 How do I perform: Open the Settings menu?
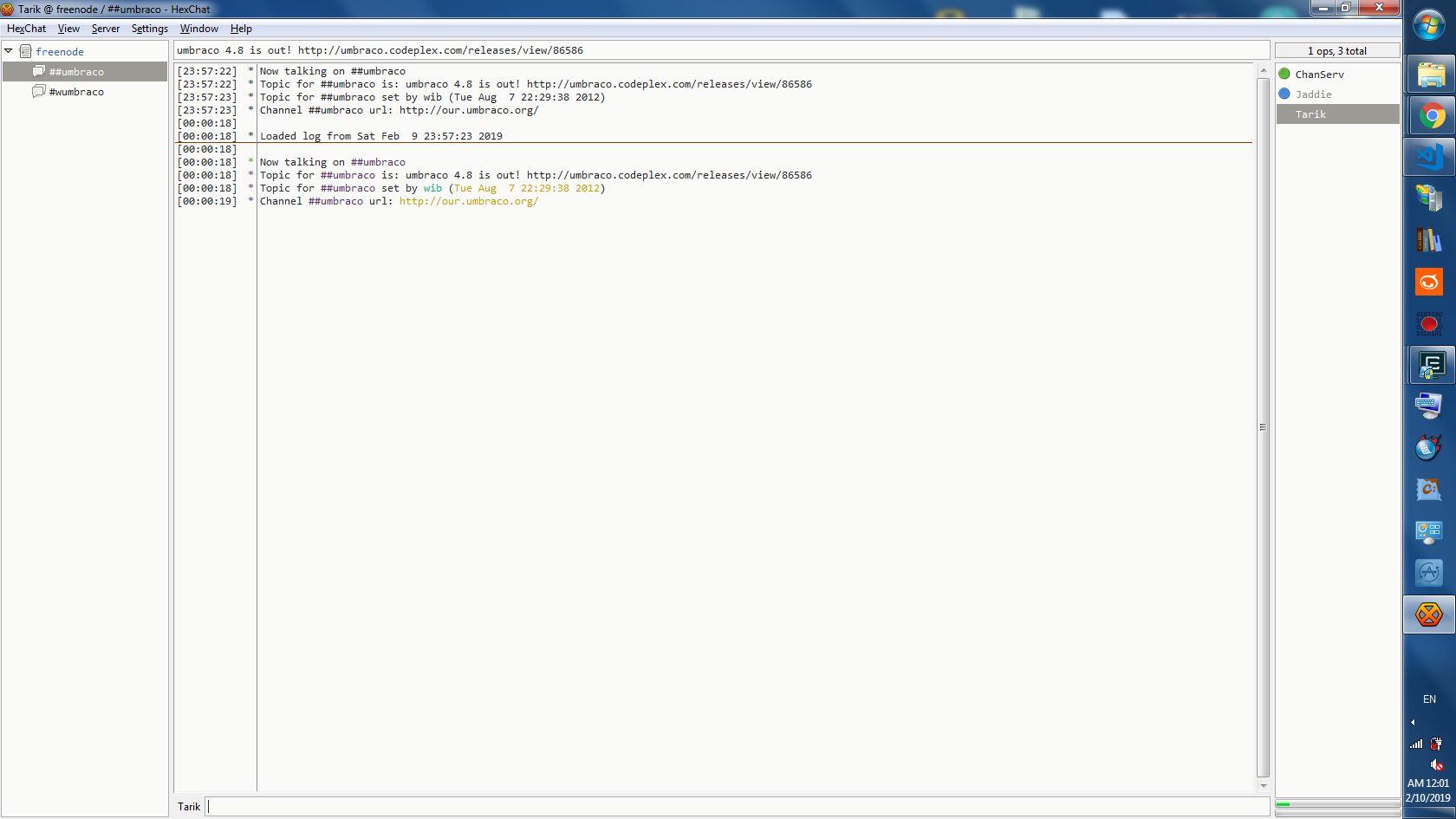click(150, 29)
